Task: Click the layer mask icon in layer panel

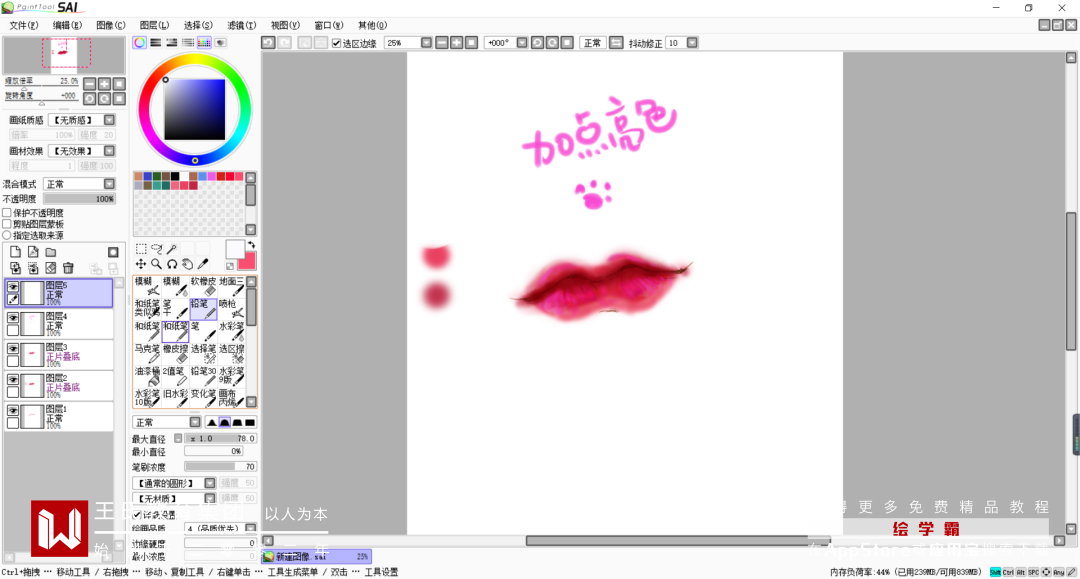Action: point(113,252)
